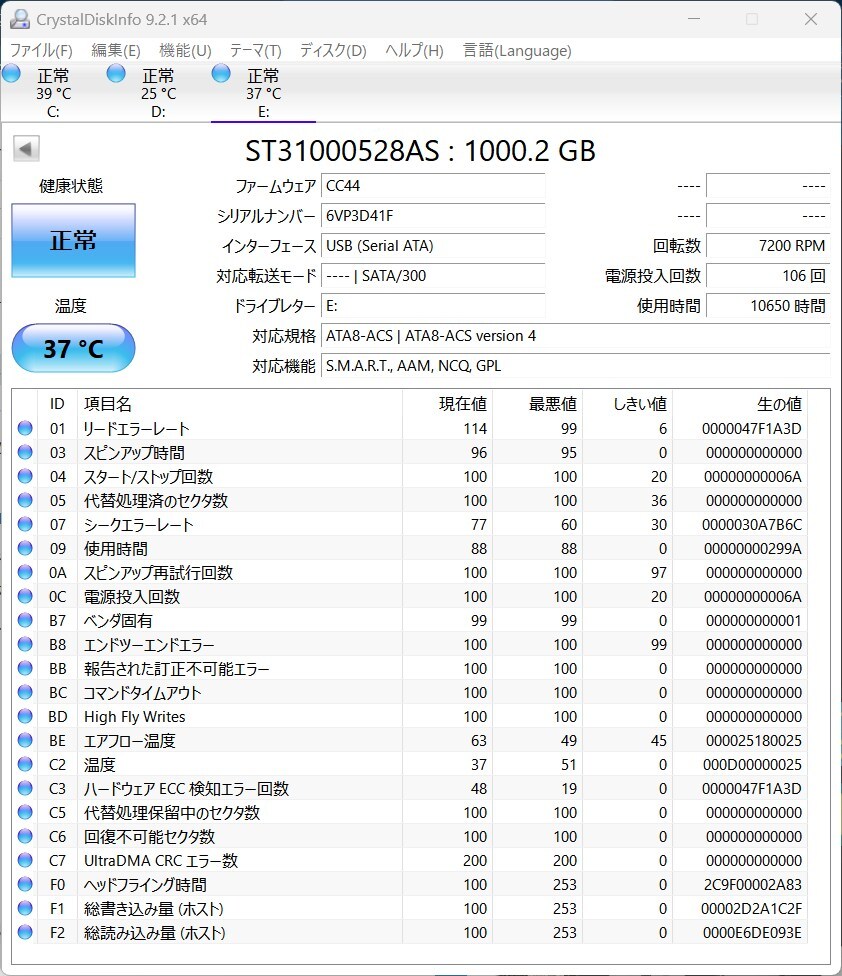This screenshot has width=842, height=976.
Task: Click the power-on hours field 10650 時間
Action: tap(768, 306)
